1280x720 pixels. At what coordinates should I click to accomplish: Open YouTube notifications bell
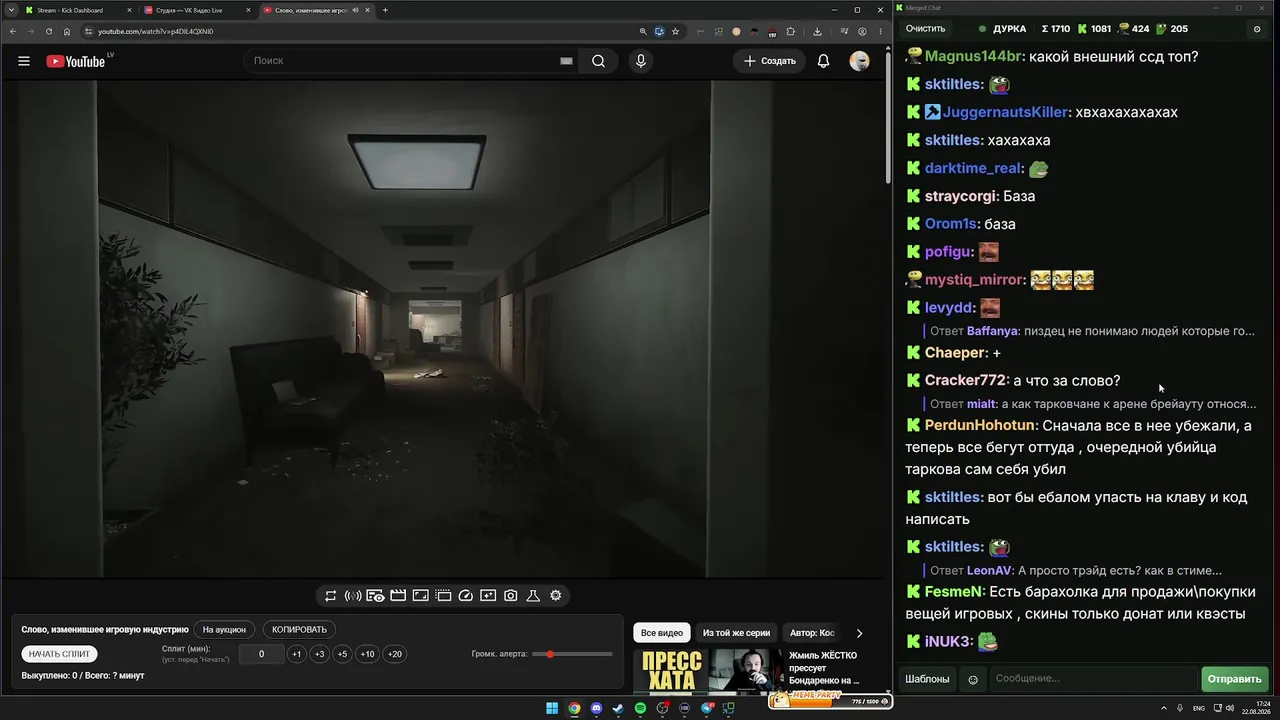tap(823, 61)
